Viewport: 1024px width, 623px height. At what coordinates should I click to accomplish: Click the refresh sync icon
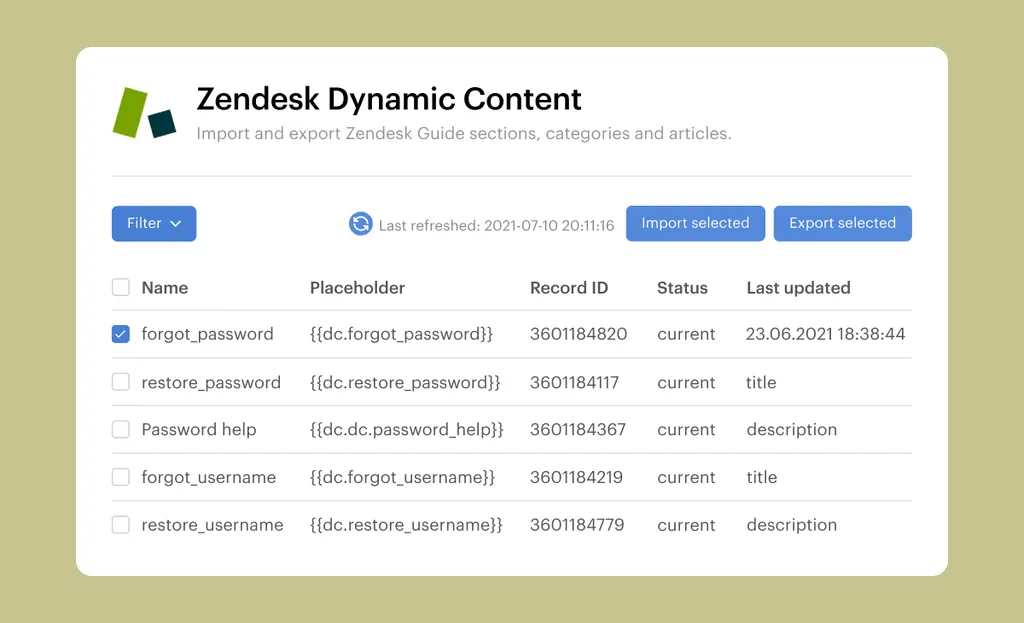[360, 224]
